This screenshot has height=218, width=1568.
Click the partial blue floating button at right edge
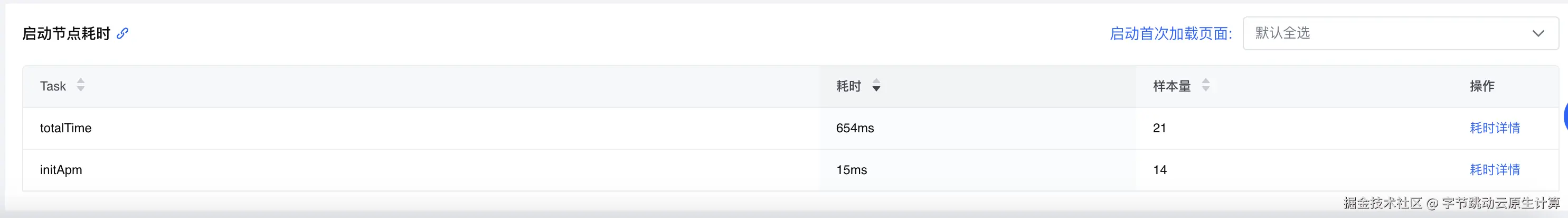tap(1564, 117)
